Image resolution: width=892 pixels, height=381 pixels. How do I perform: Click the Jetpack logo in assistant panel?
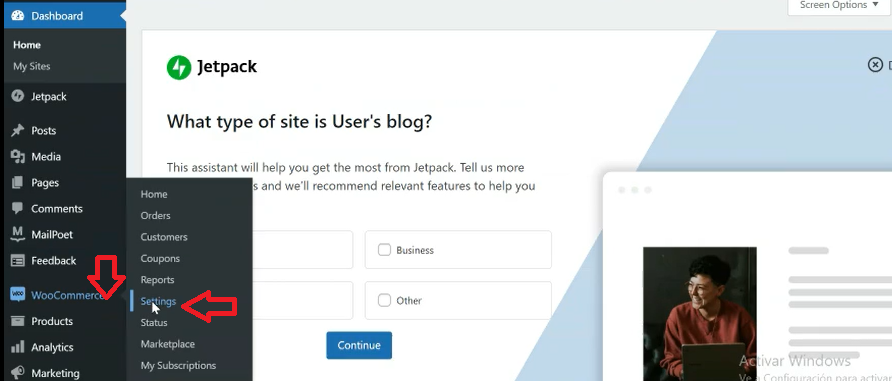point(212,67)
